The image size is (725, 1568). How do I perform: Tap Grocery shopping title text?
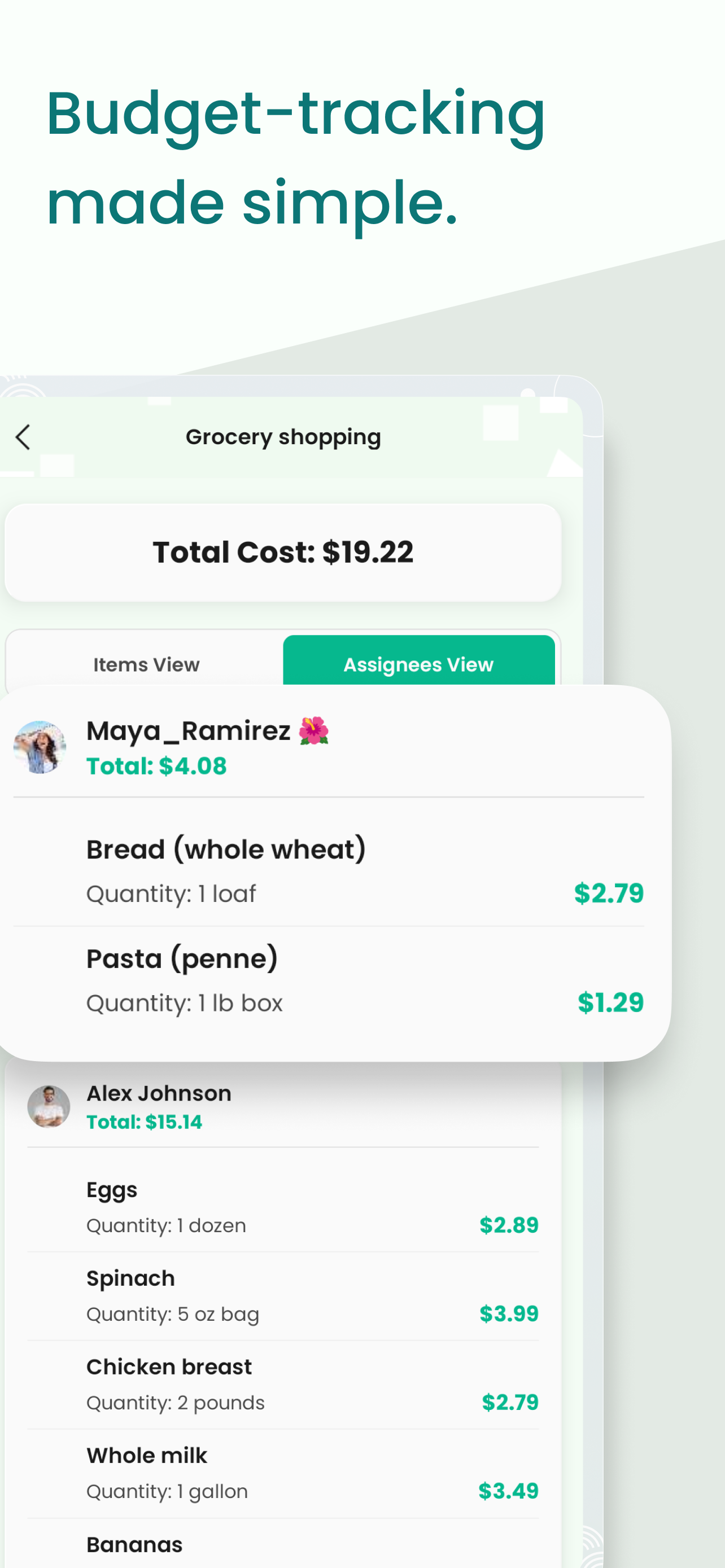coord(283,437)
